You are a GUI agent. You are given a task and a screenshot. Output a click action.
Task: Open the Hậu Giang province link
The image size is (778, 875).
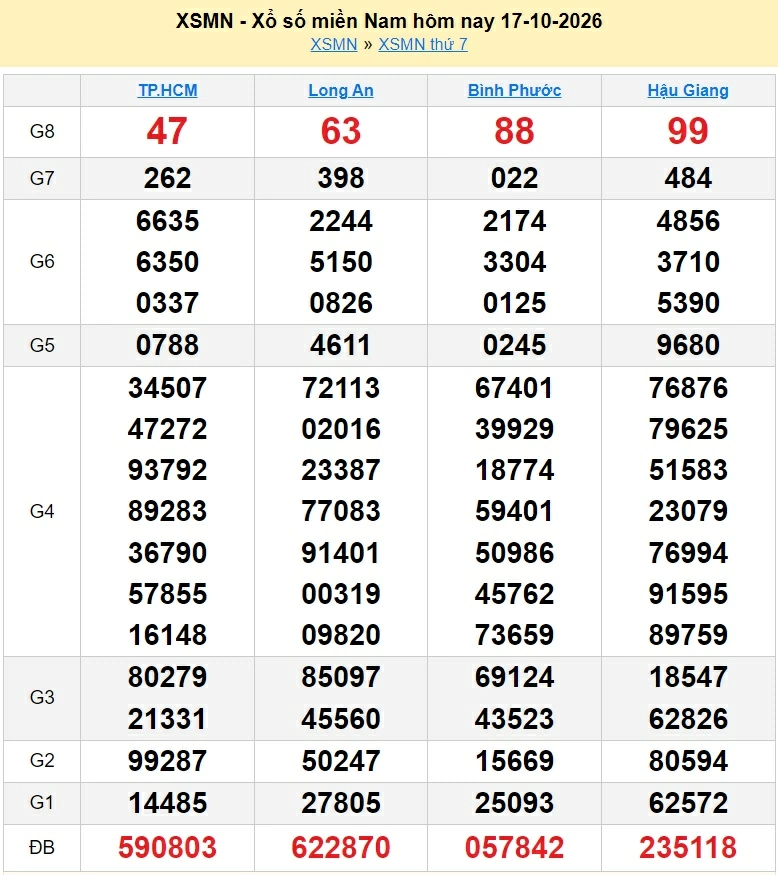pos(688,90)
